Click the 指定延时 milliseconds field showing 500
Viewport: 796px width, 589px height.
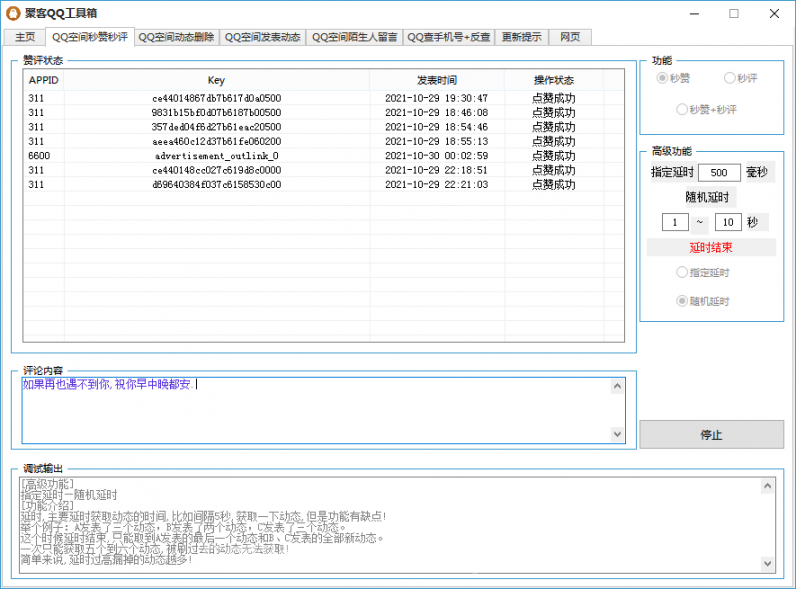(719, 173)
